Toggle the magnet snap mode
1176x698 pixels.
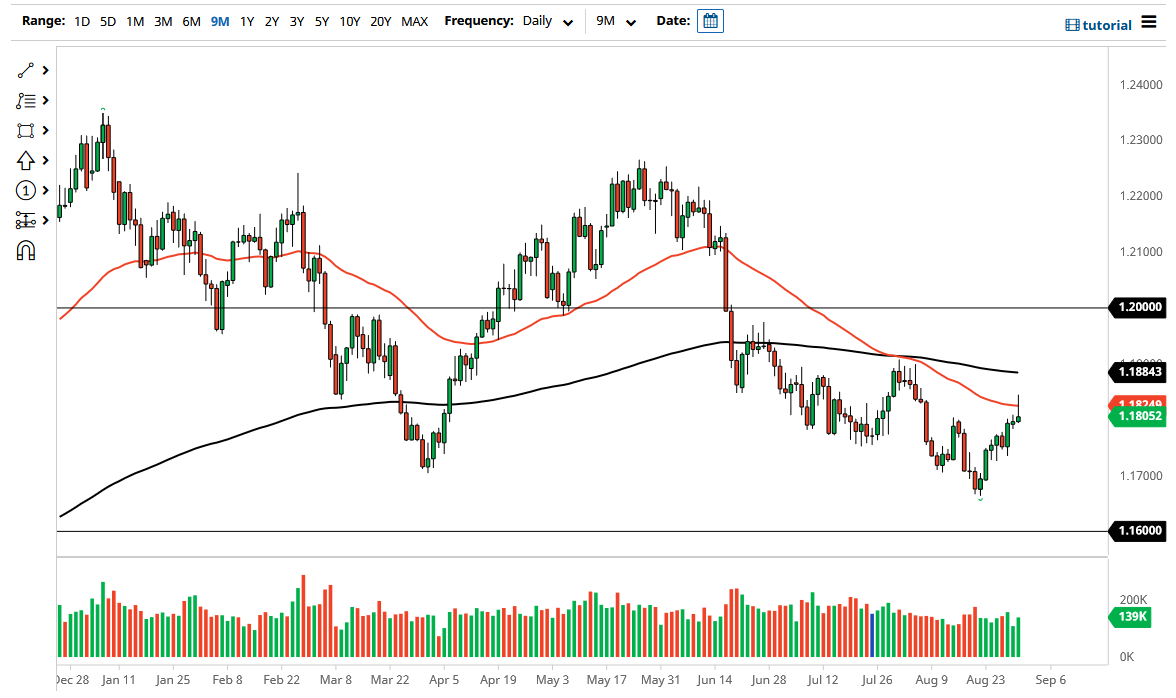(26, 250)
